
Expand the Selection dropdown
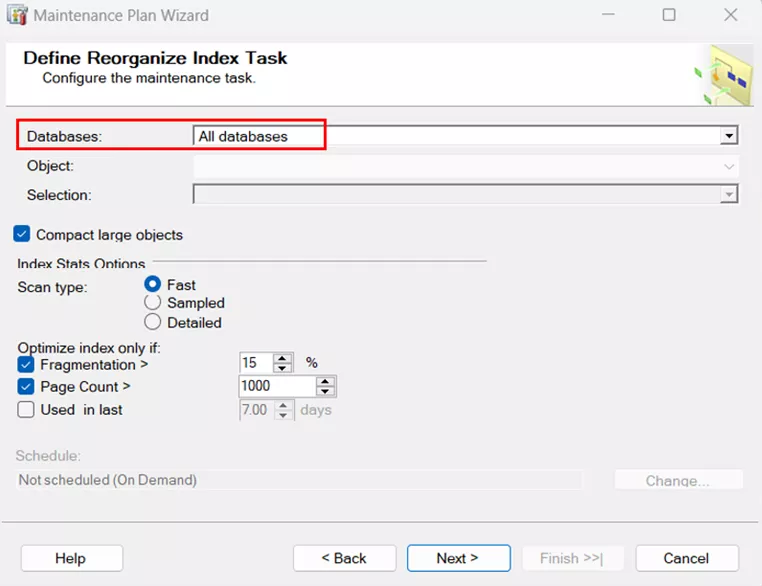[x=729, y=195]
